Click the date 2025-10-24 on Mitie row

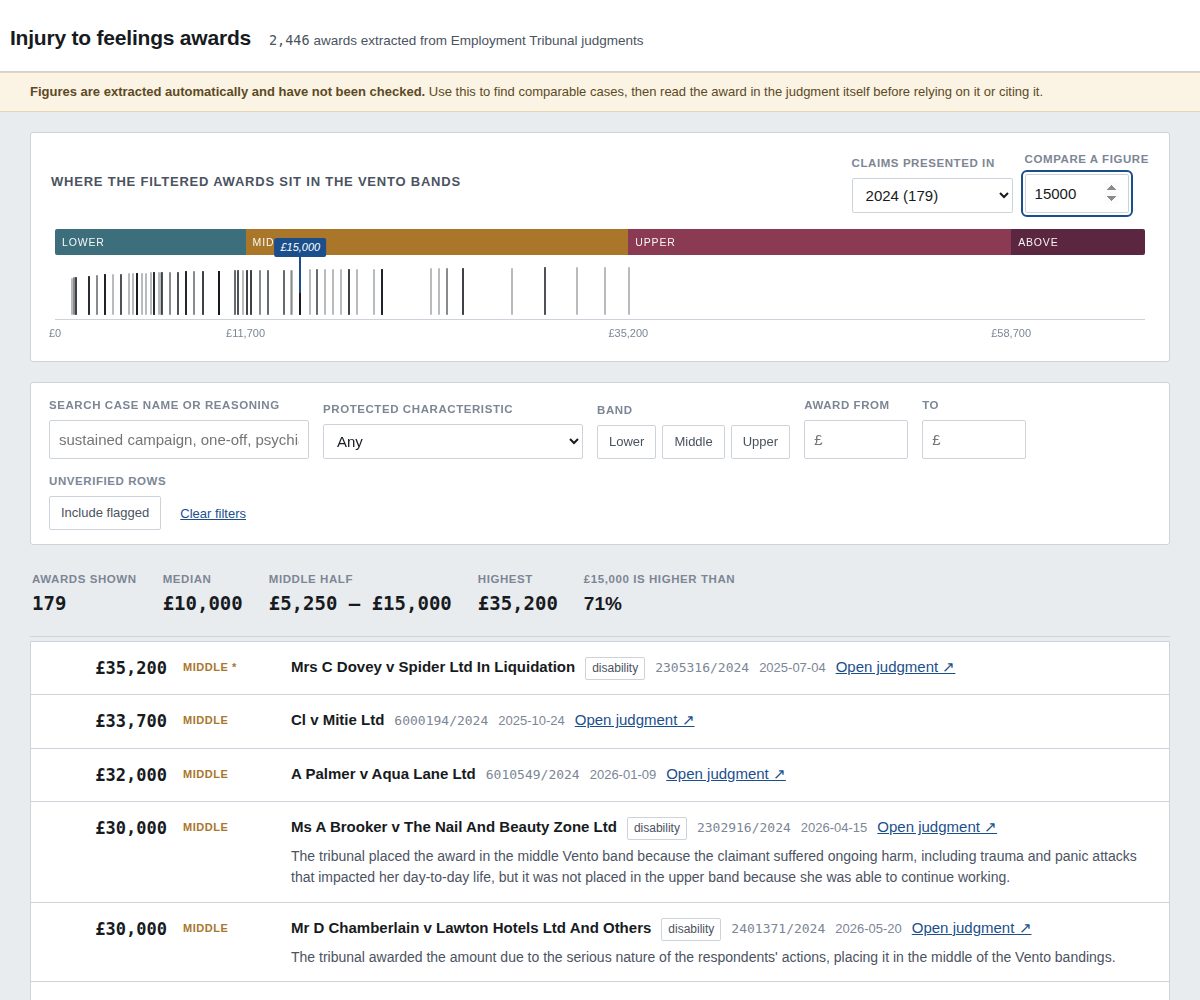pyautogui.click(x=531, y=721)
